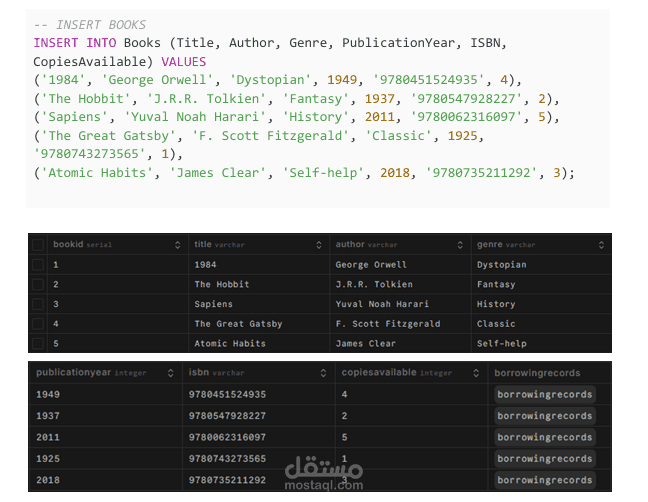Click the '-- INSERT BOOKS' comment line

(90, 25)
